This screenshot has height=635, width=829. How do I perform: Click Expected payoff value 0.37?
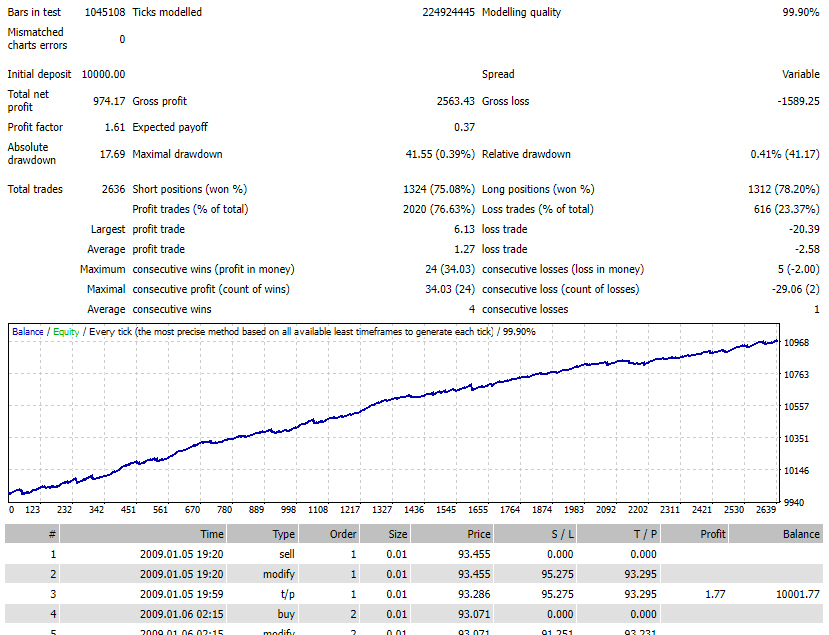pos(464,127)
